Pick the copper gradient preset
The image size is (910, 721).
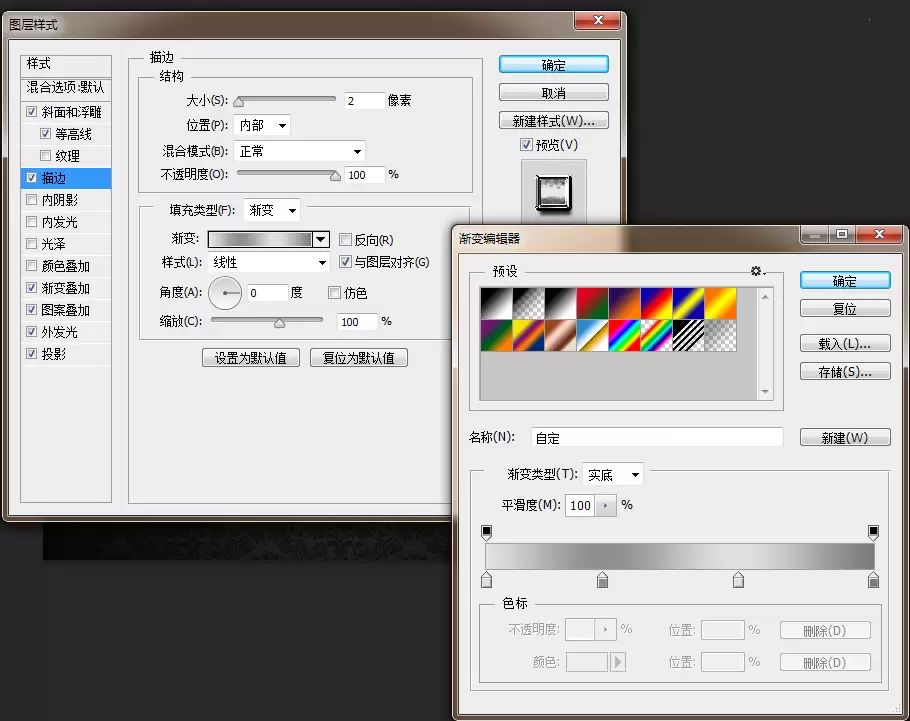(x=561, y=336)
